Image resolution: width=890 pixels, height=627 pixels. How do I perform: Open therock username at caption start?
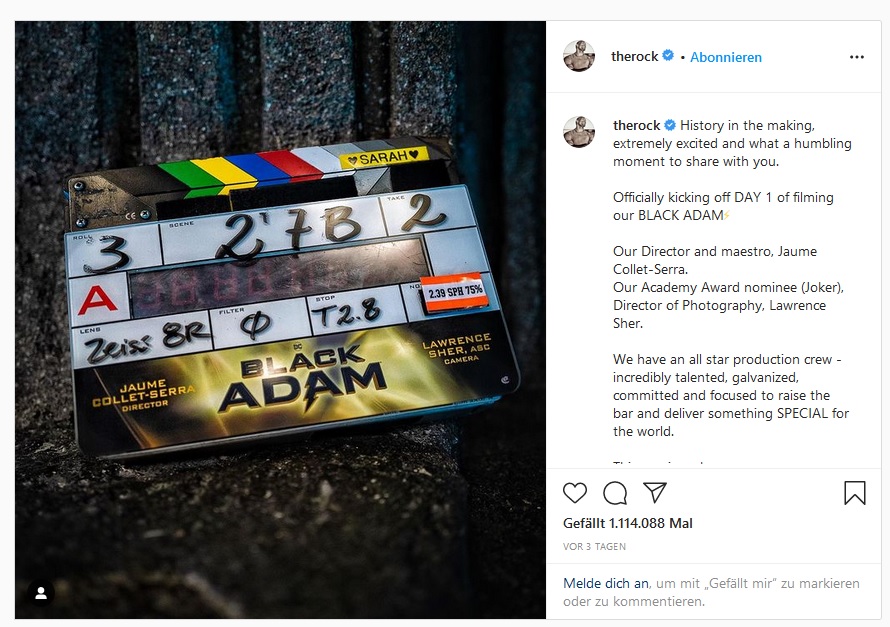[636, 125]
